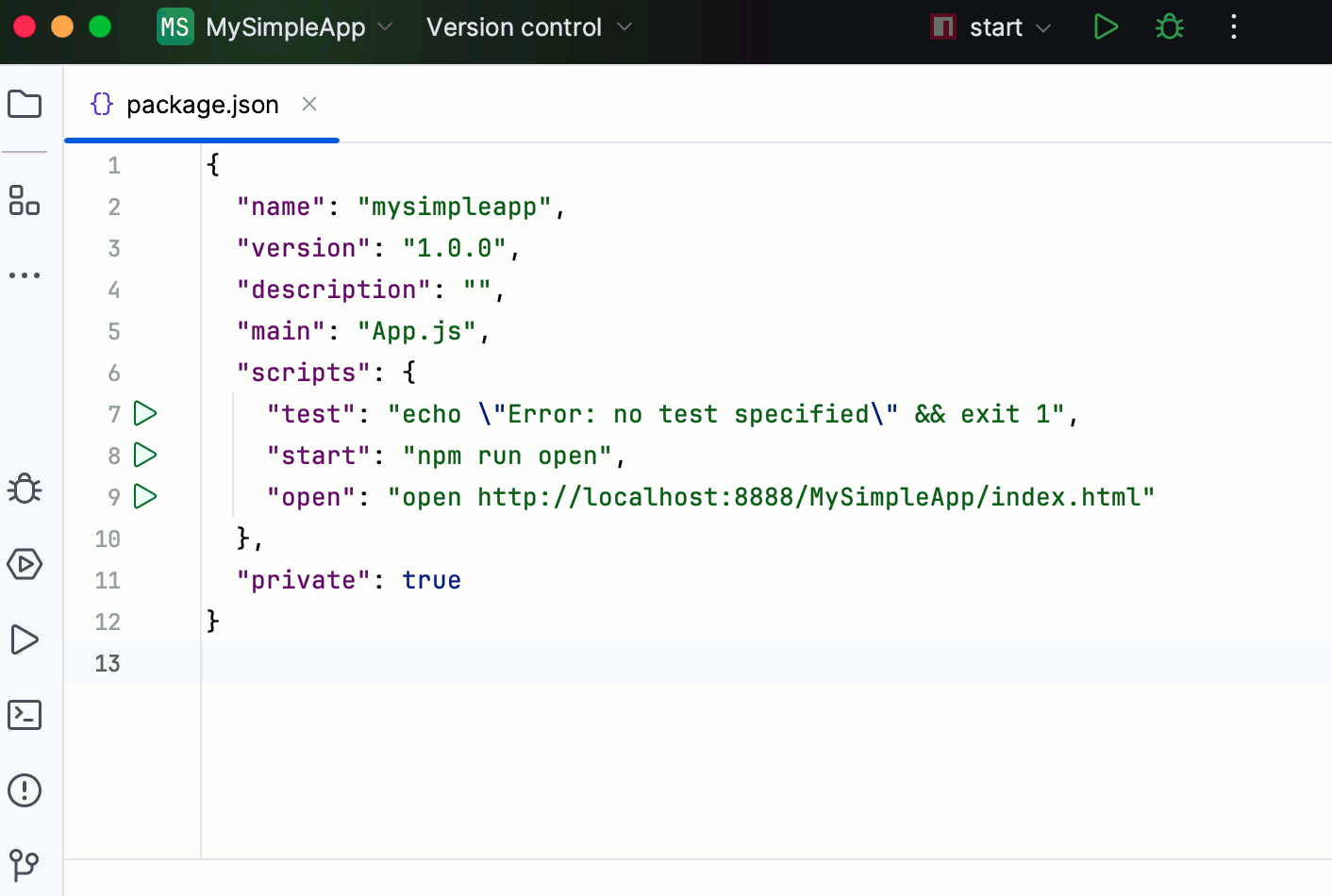Open the Services tool window icon
The width and height of the screenshot is (1332, 896).
pos(25,564)
